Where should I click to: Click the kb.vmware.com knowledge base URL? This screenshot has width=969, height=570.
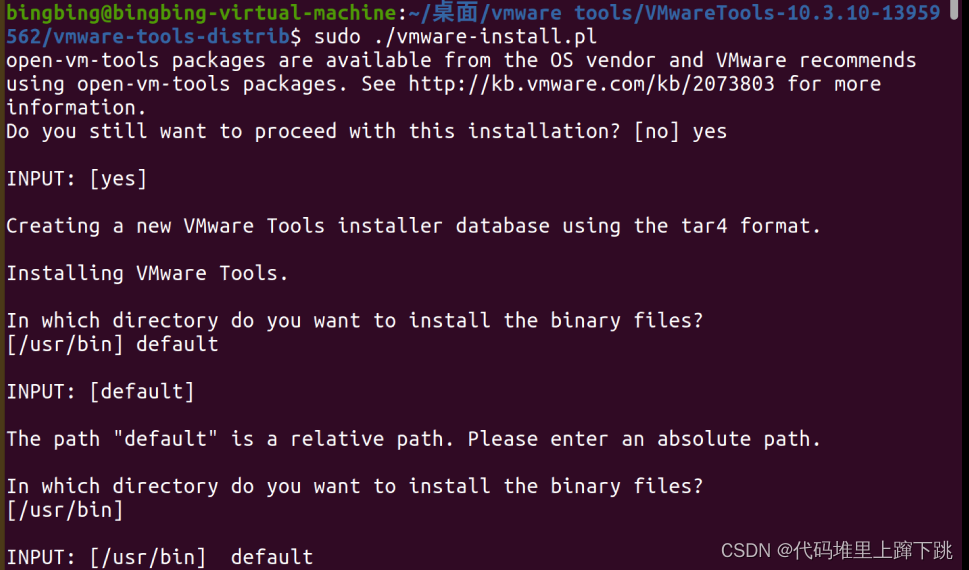pyautogui.click(x=591, y=84)
